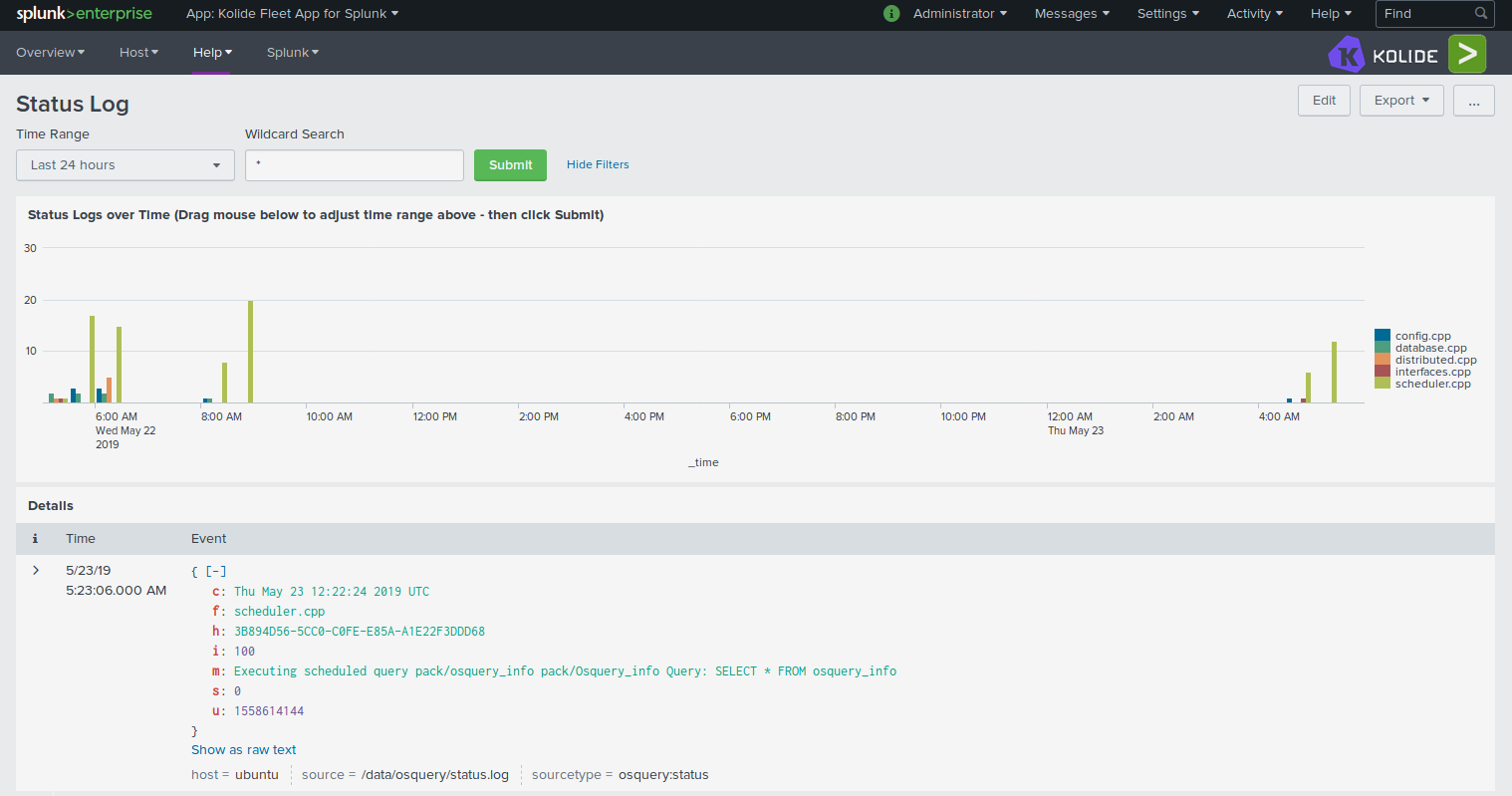Click the source value /data/osquery/status.log
Viewport: 1512px width, 796px height.
tap(435, 775)
